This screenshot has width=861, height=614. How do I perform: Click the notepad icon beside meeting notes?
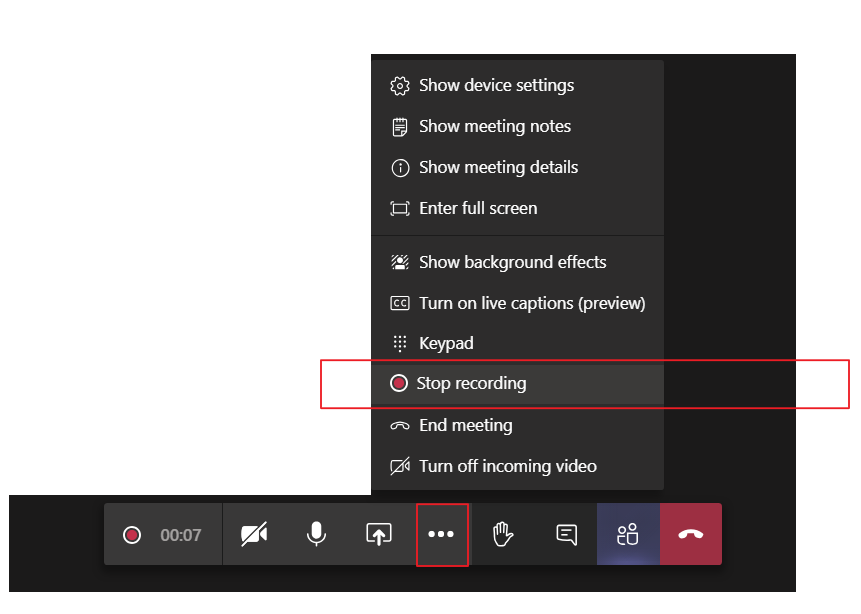[x=400, y=127]
